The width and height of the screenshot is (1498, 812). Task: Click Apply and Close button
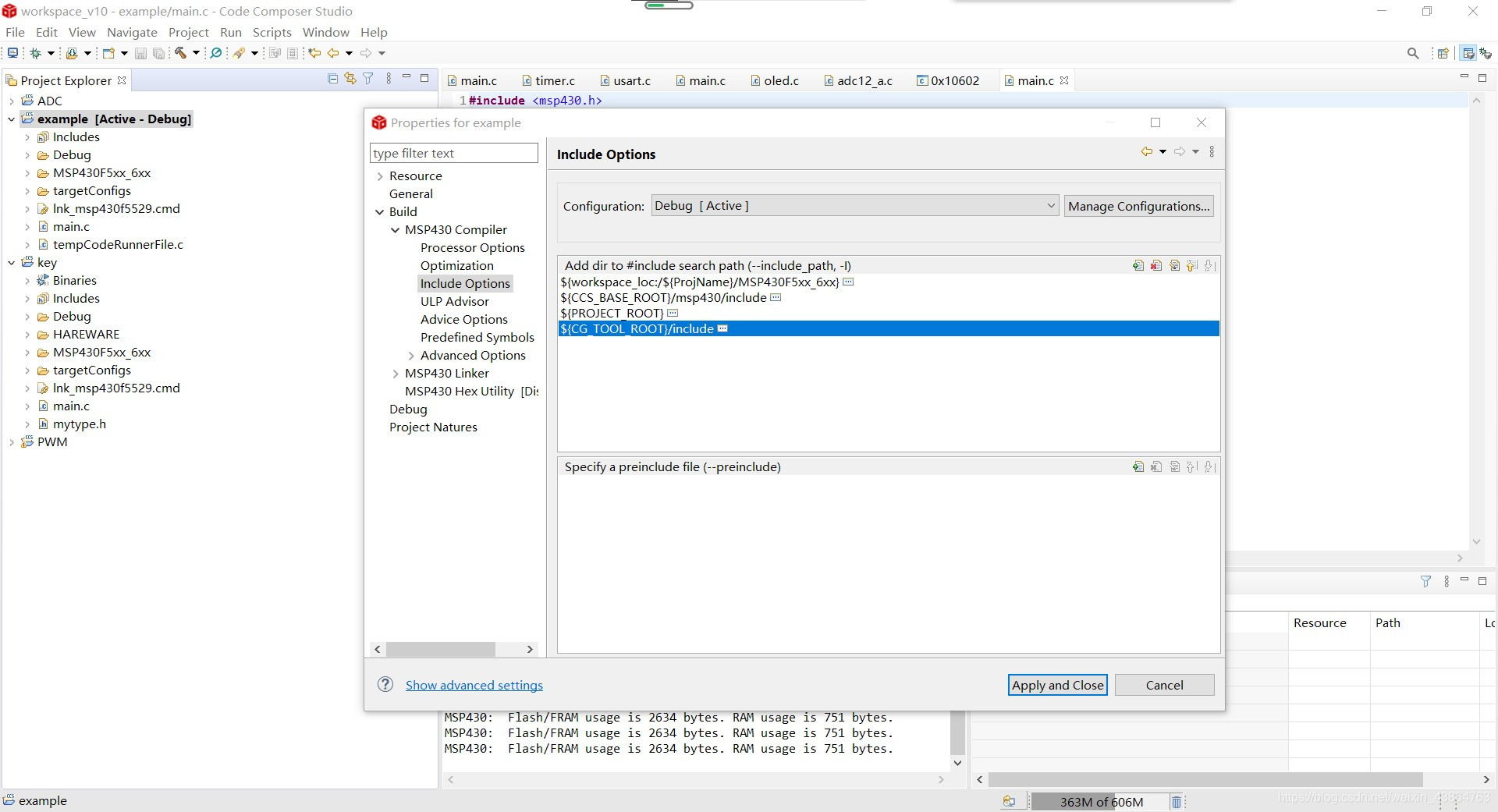click(x=1057, y=685)
